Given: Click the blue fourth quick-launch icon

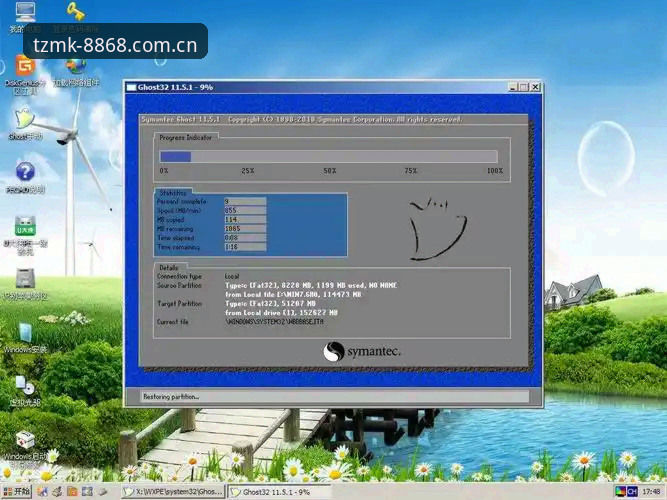Looking at the screenshot, I should point(87,491).
